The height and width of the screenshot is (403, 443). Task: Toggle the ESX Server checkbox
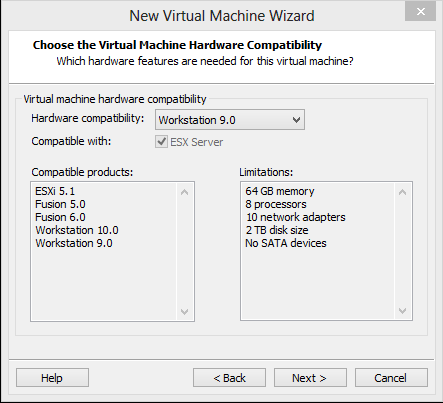click(x=162, y=142)
